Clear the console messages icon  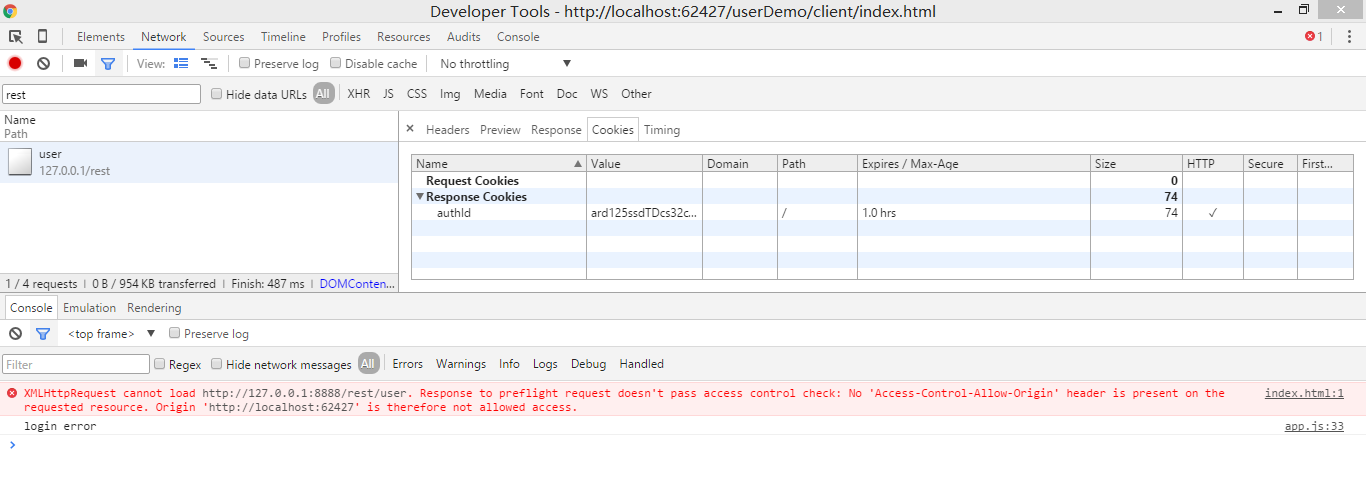pyautogui.click(x=15, y=334)
